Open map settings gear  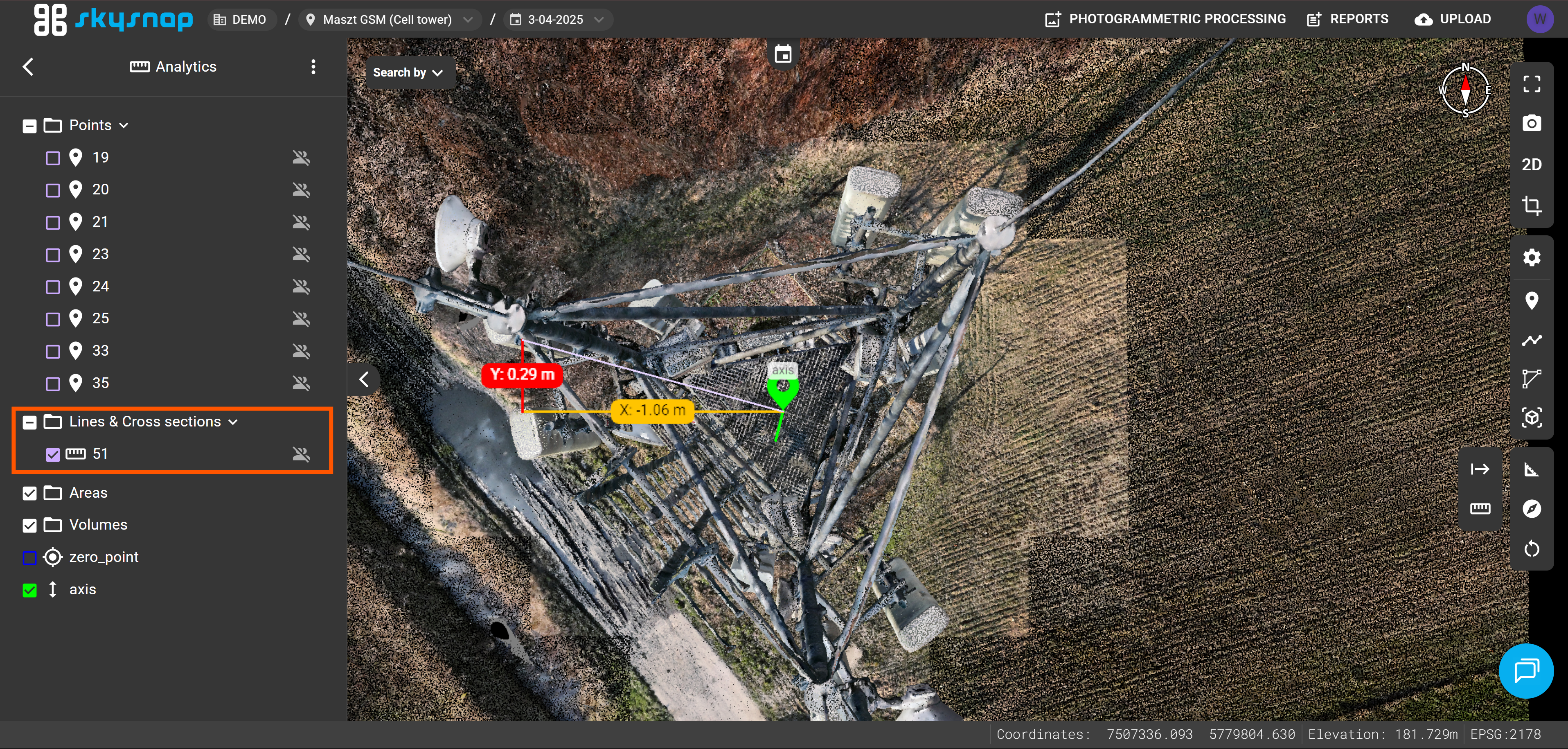point(1532,257)
